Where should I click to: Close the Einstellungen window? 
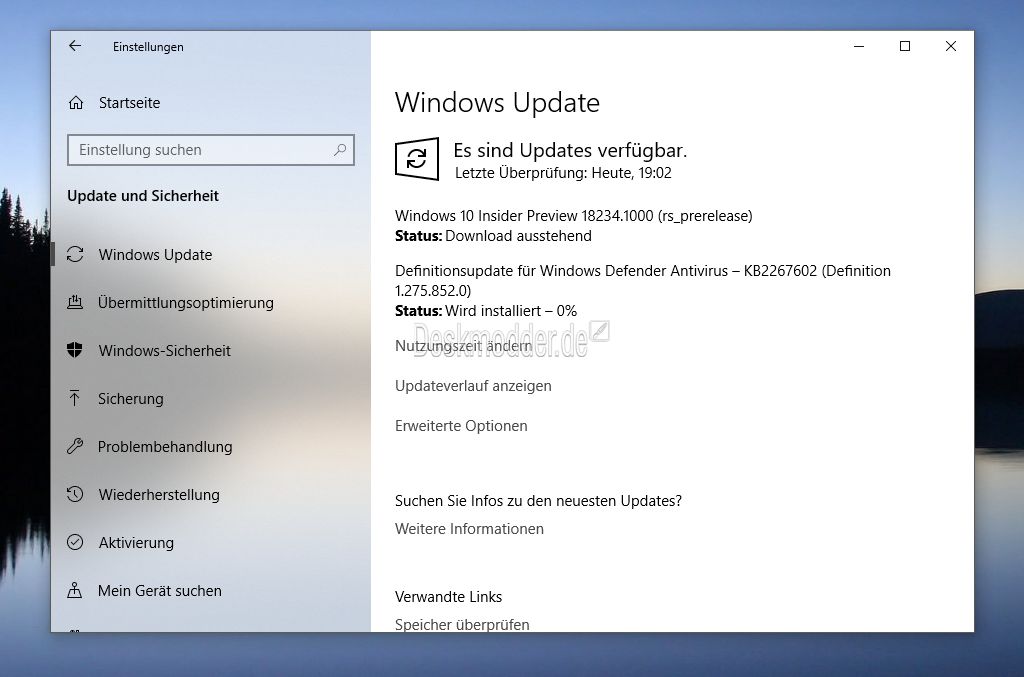(x=951, y=46)
